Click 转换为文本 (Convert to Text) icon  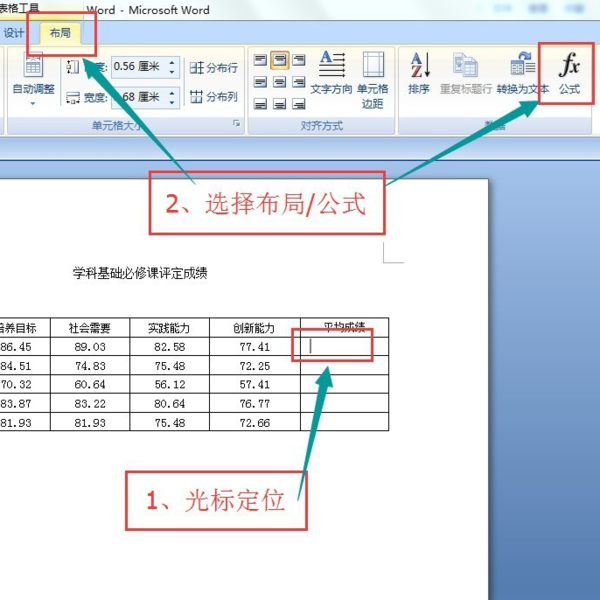[x=523, y=73]
